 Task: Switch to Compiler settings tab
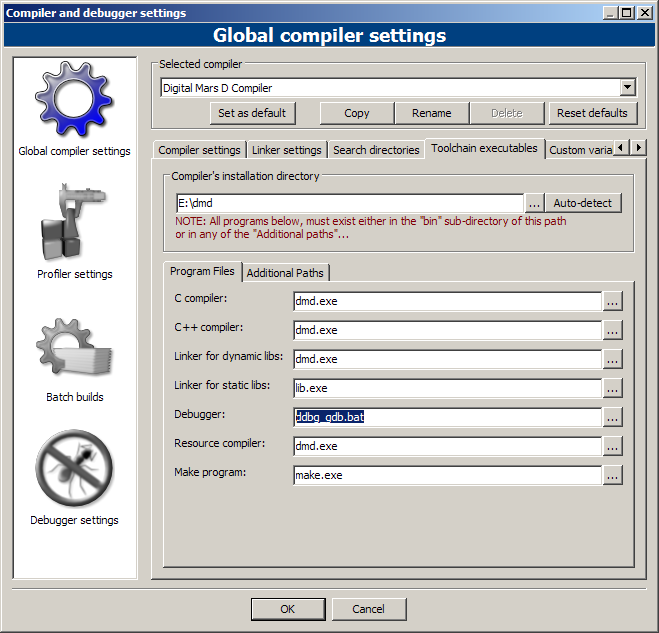tap(199, 150)
